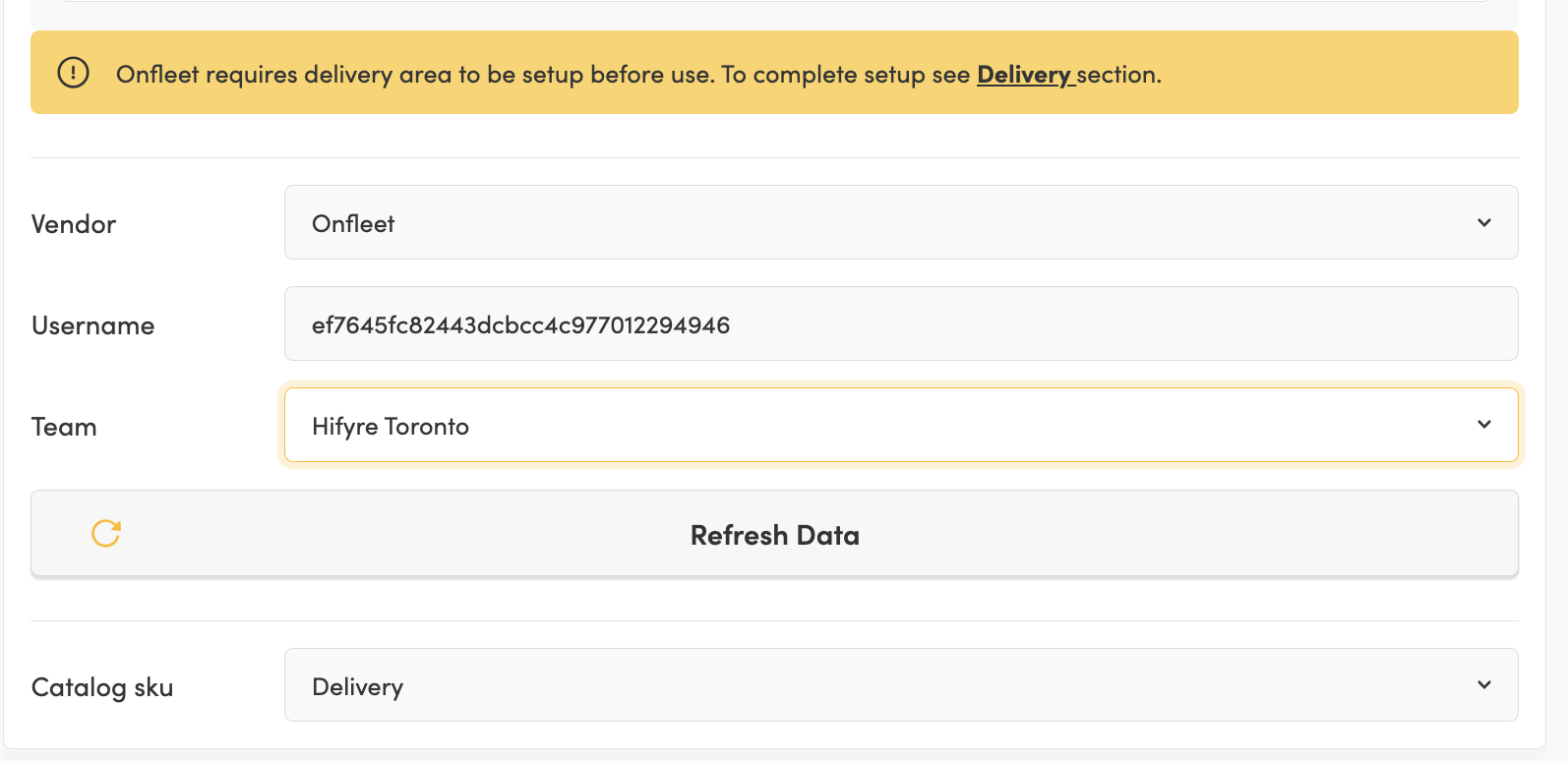This screenshot has height=761, width=1568.
Task: Click the Vendor field label
Action: [x=74, y=224]
